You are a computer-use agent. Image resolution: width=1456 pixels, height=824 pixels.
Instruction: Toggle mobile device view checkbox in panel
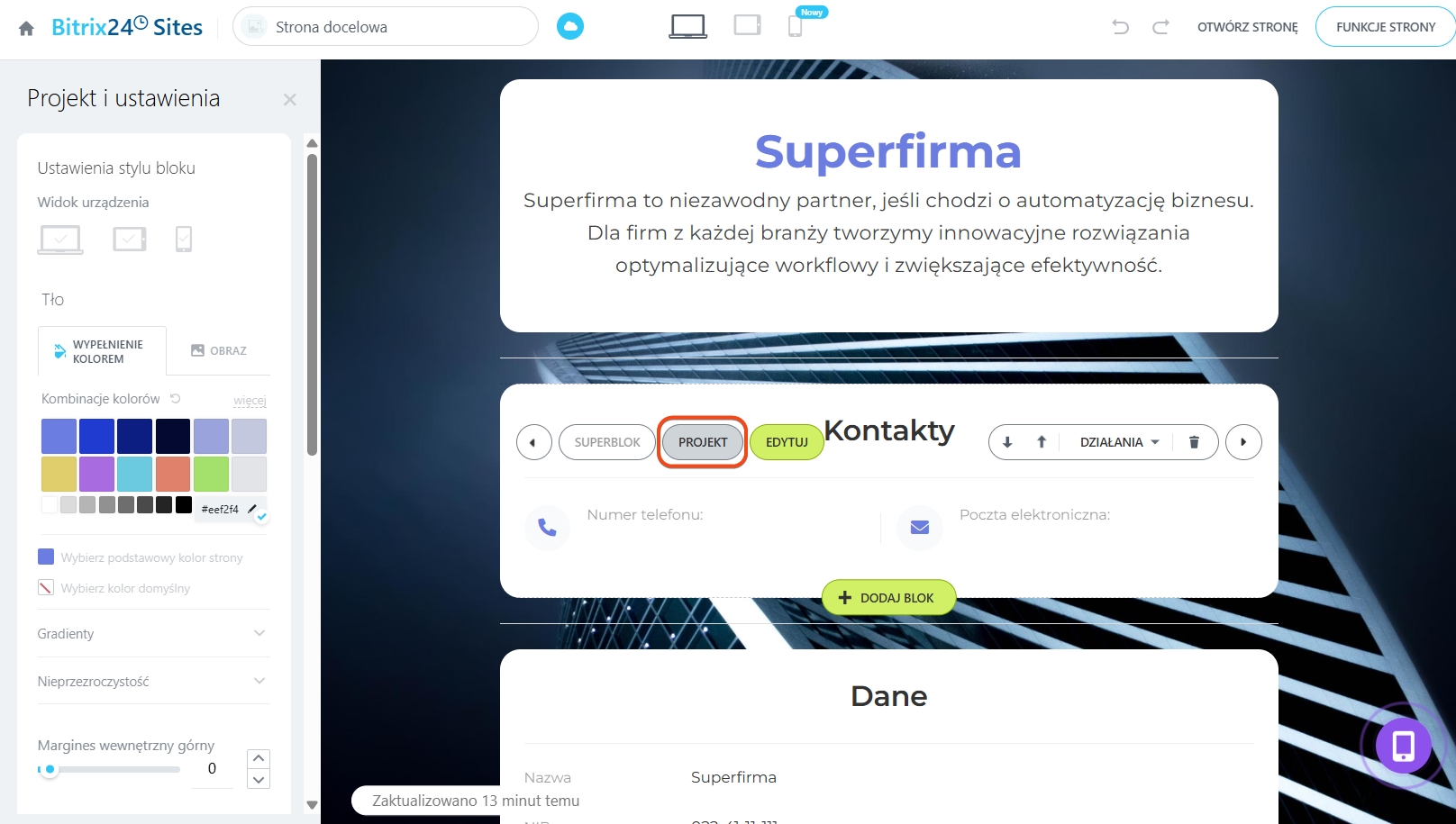coord(184,239)
